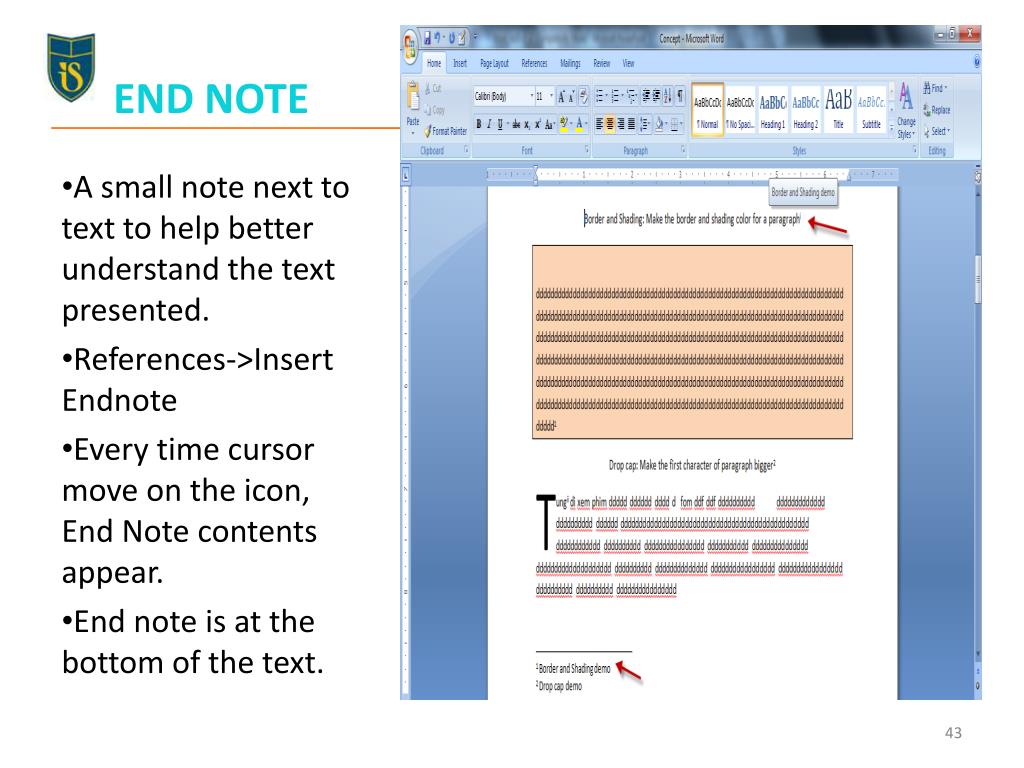Apply the No Spacing style

(x=741, y=109)
